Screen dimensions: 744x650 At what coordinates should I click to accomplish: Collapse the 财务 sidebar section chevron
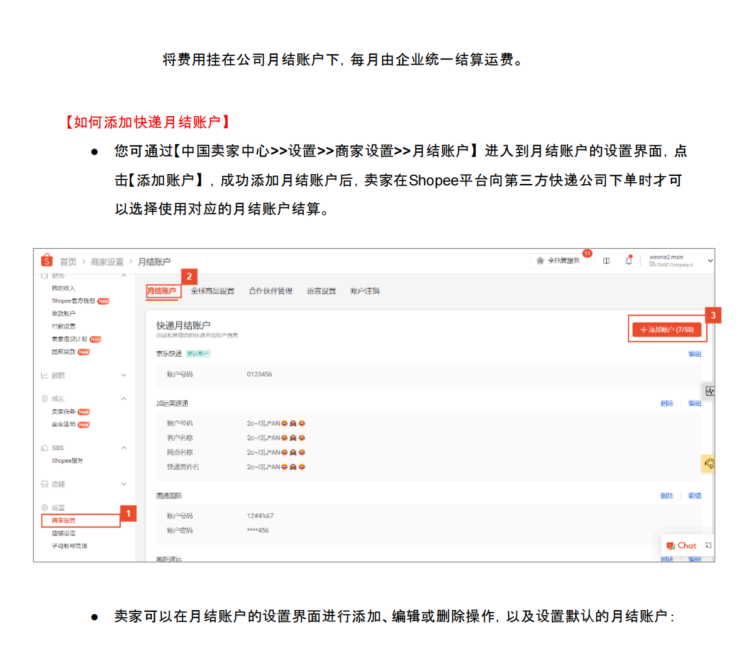[x=123, y=275]
